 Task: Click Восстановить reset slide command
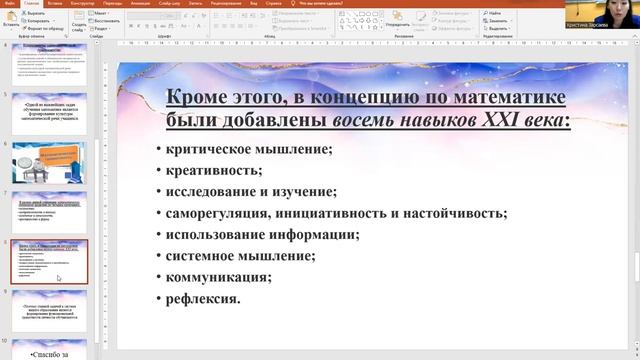(x=104, y=21)
